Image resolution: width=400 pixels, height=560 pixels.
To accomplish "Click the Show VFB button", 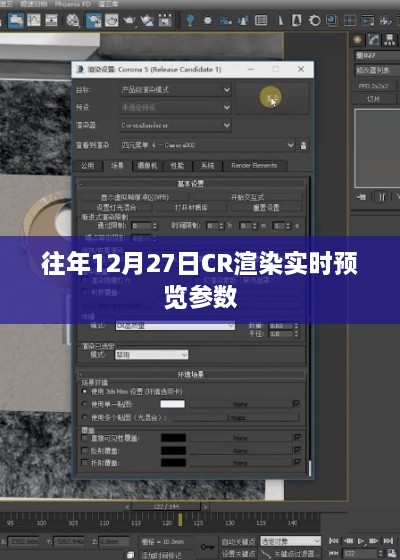I will pyautogui.click(x=135, y=197).
